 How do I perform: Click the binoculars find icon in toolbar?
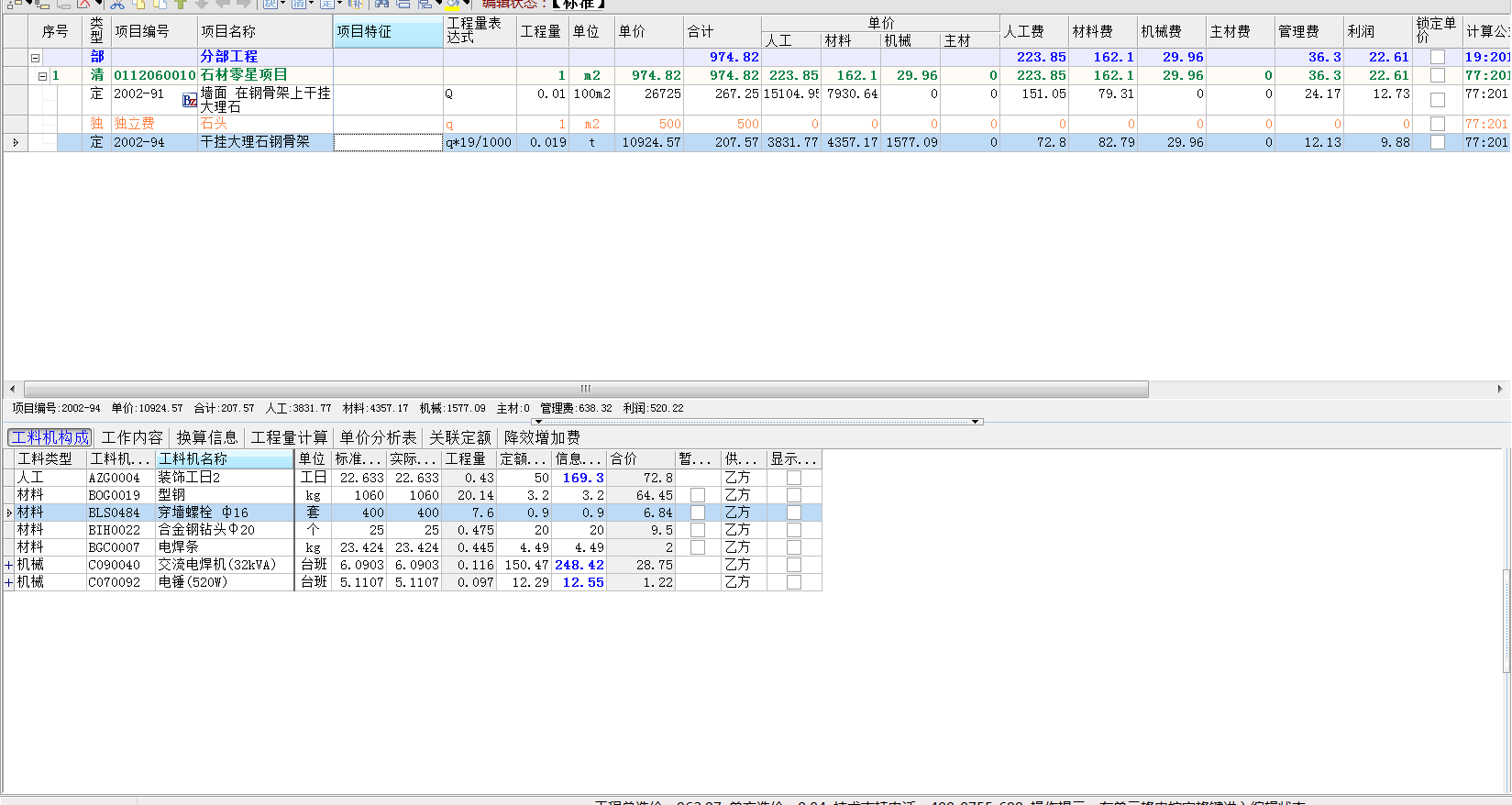[x=382, y=4]
